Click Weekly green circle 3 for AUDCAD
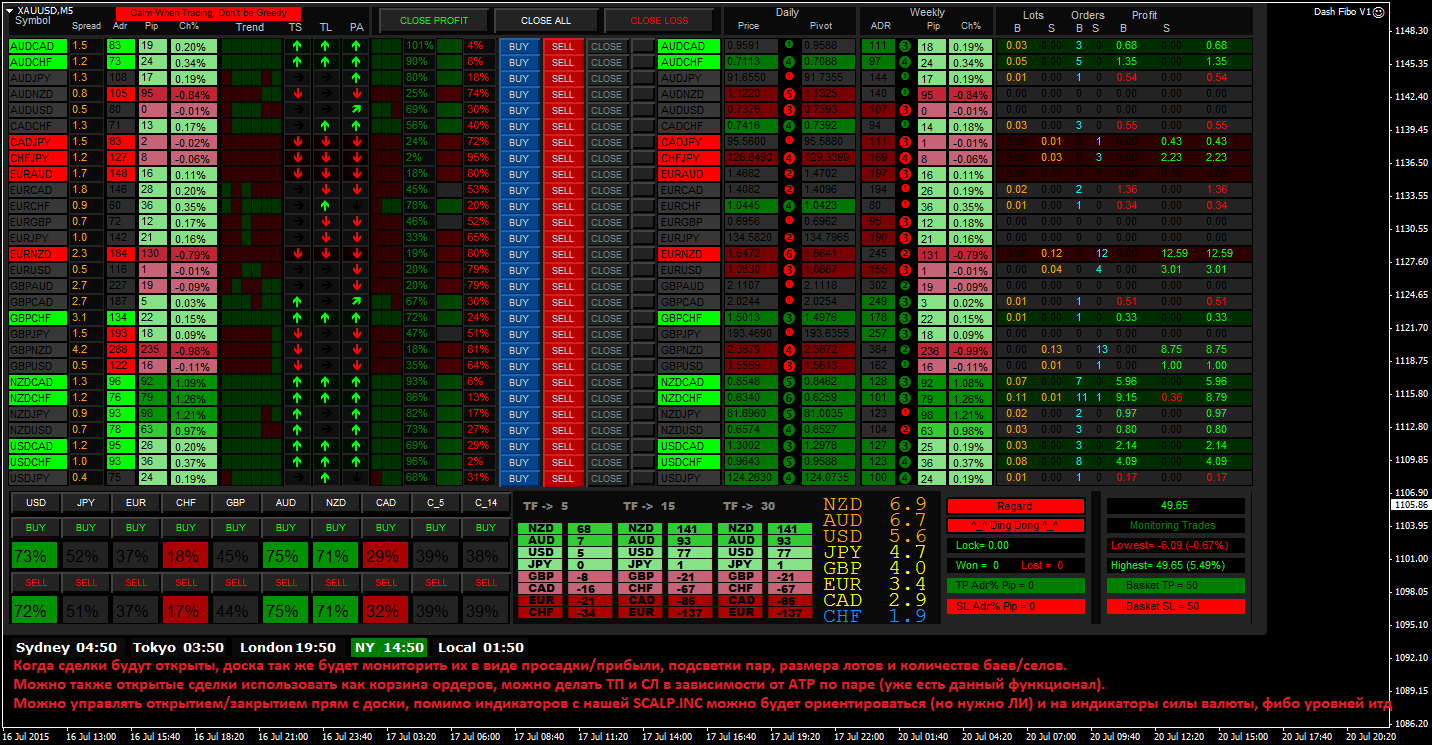This screenshot has height=745, width=1432. pos(904,46)
